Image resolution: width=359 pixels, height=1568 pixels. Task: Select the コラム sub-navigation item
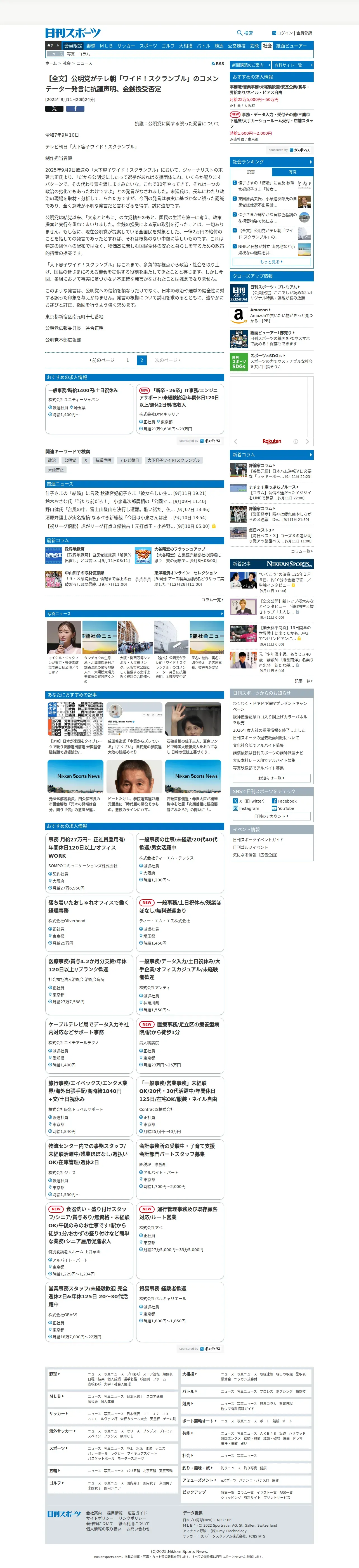coord(84,54)
